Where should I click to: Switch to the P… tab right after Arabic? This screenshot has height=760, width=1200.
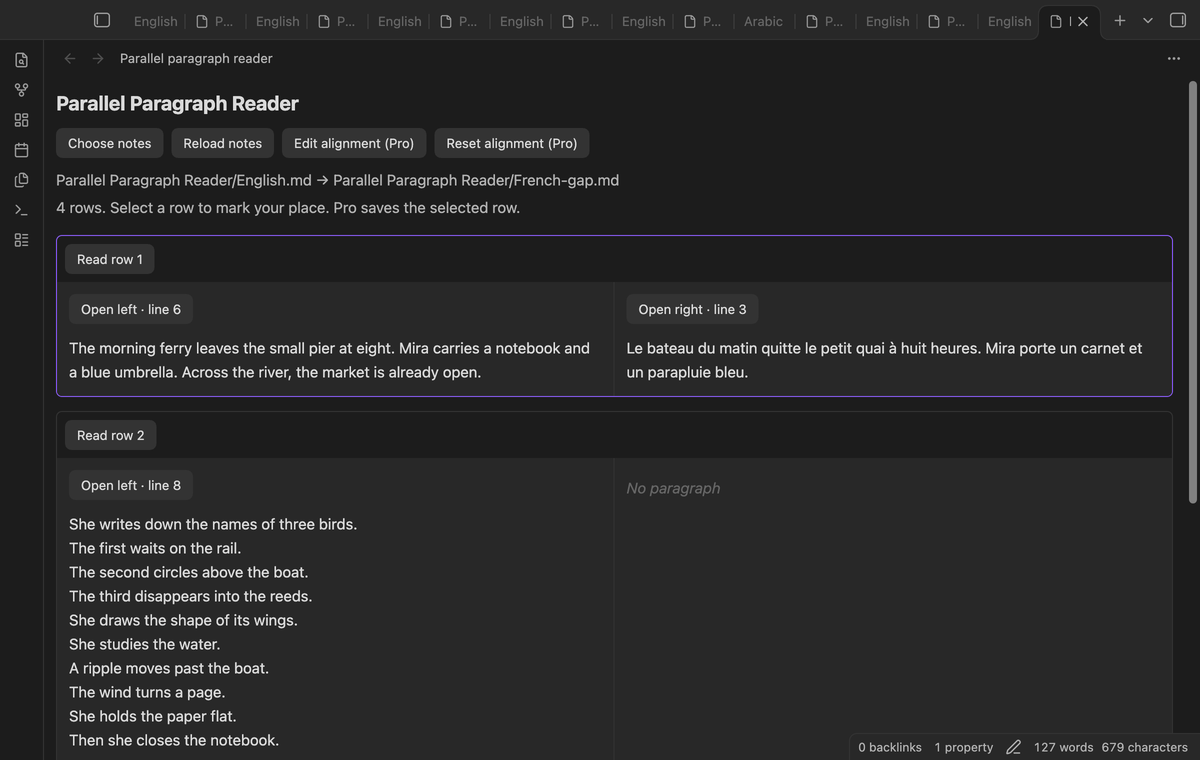824,21
